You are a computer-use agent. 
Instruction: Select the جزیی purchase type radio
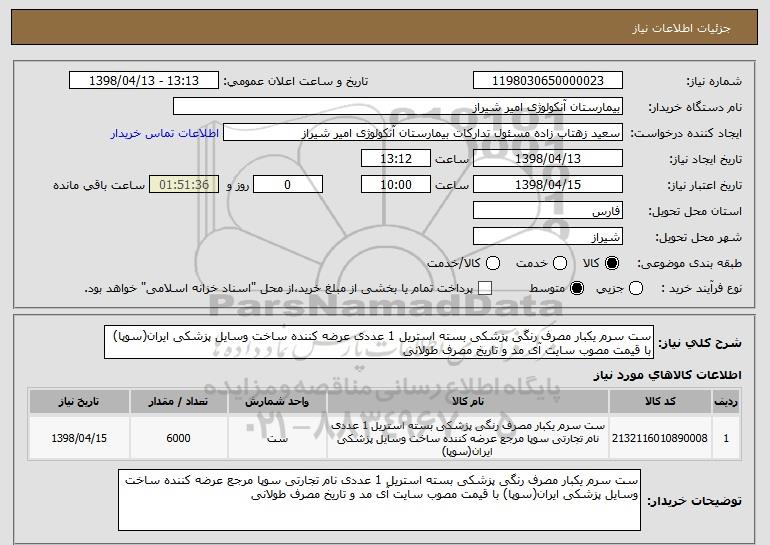(x=635, y=288)
